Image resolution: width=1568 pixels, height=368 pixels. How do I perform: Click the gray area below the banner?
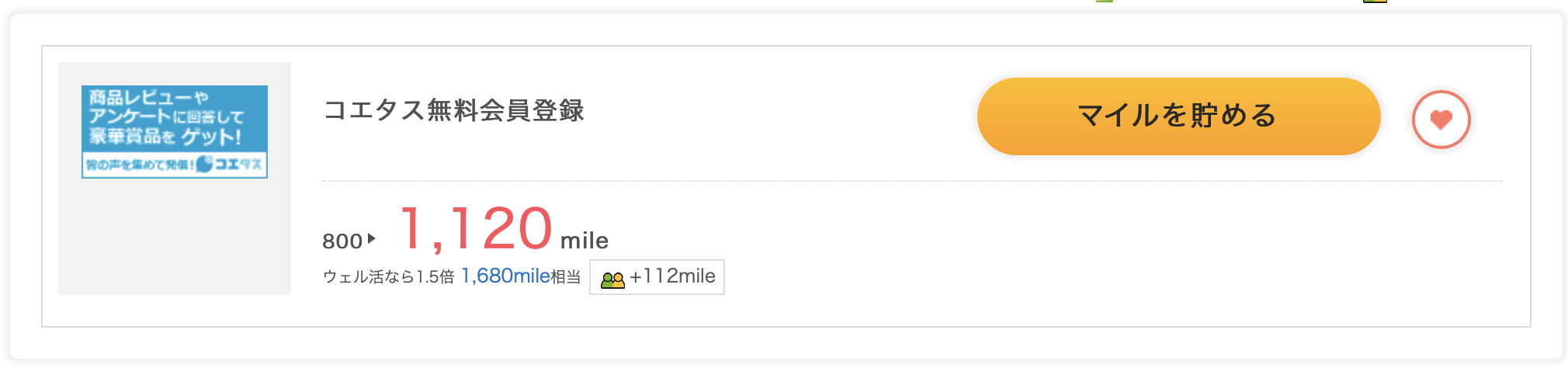click(x=175, y=236)
